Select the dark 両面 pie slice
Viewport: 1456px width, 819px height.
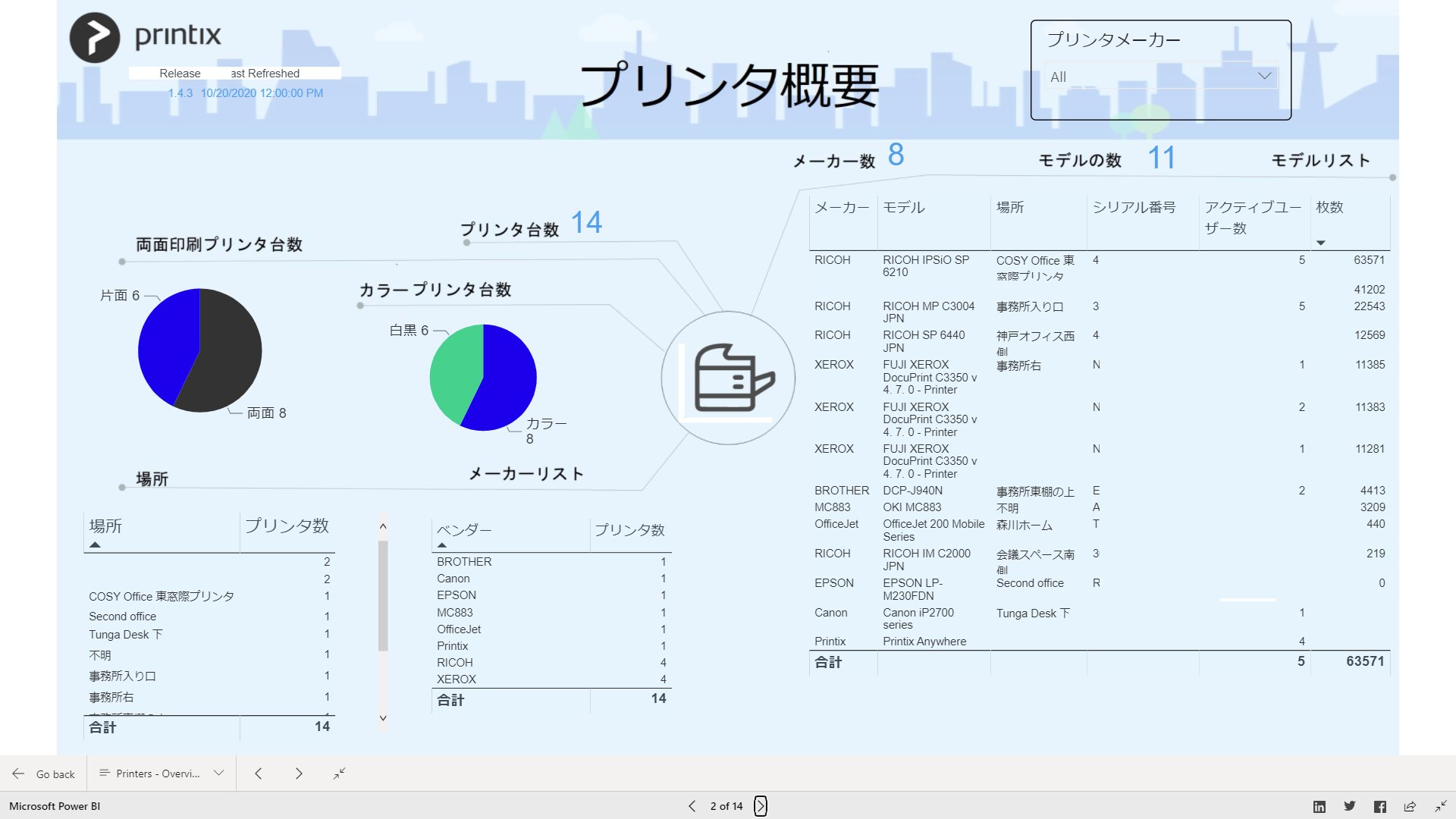[227, 356]
